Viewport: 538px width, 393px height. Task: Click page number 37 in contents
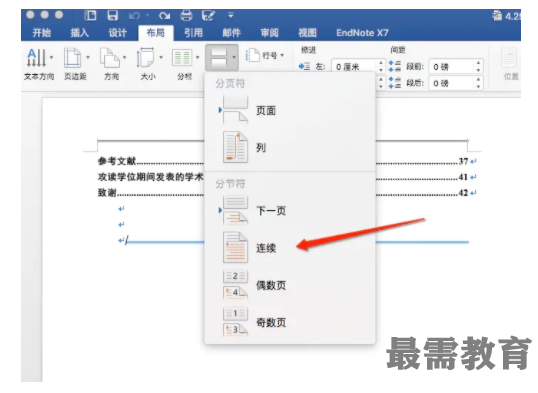point(464,161)
